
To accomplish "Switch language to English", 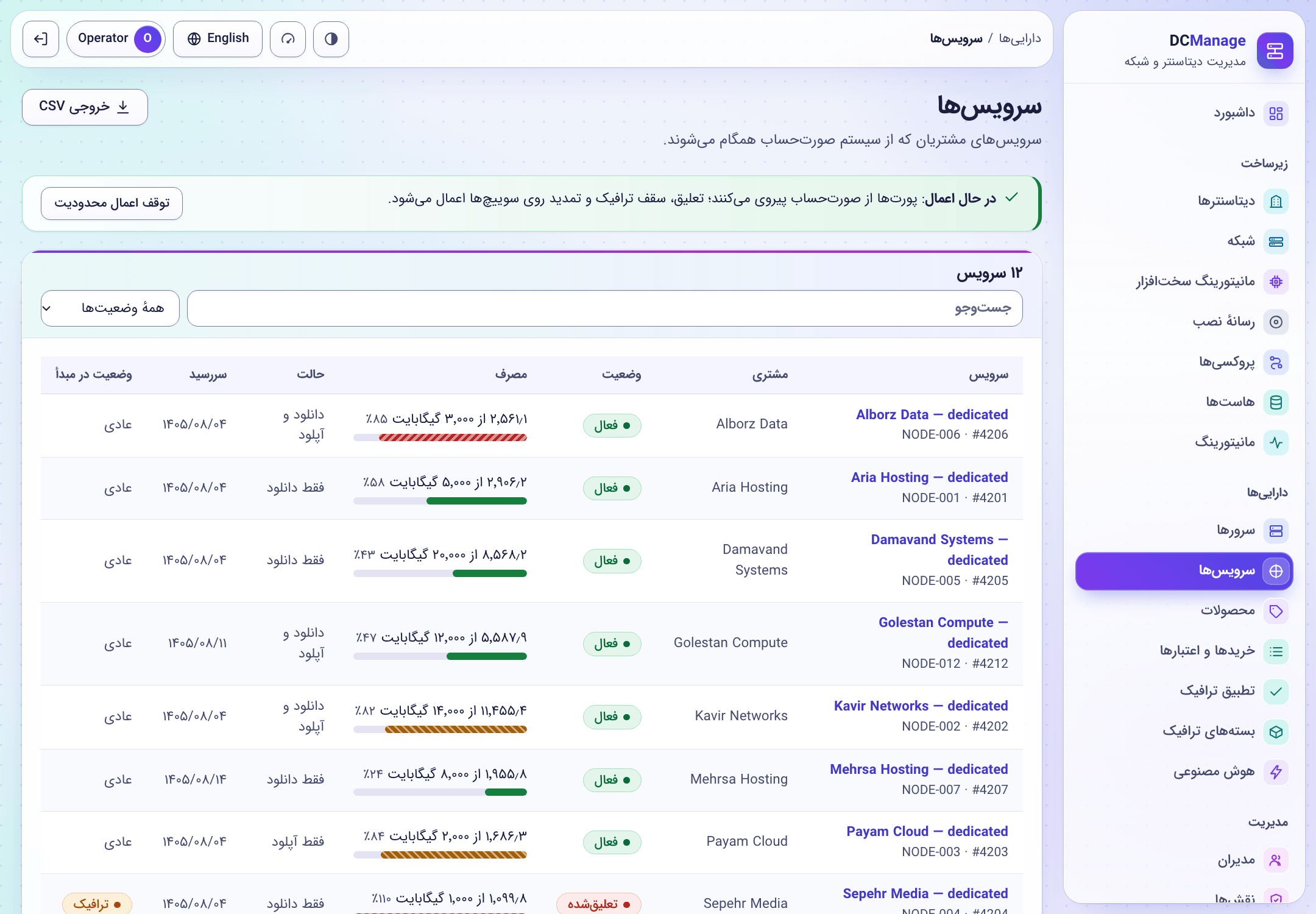I will point(218,39).
